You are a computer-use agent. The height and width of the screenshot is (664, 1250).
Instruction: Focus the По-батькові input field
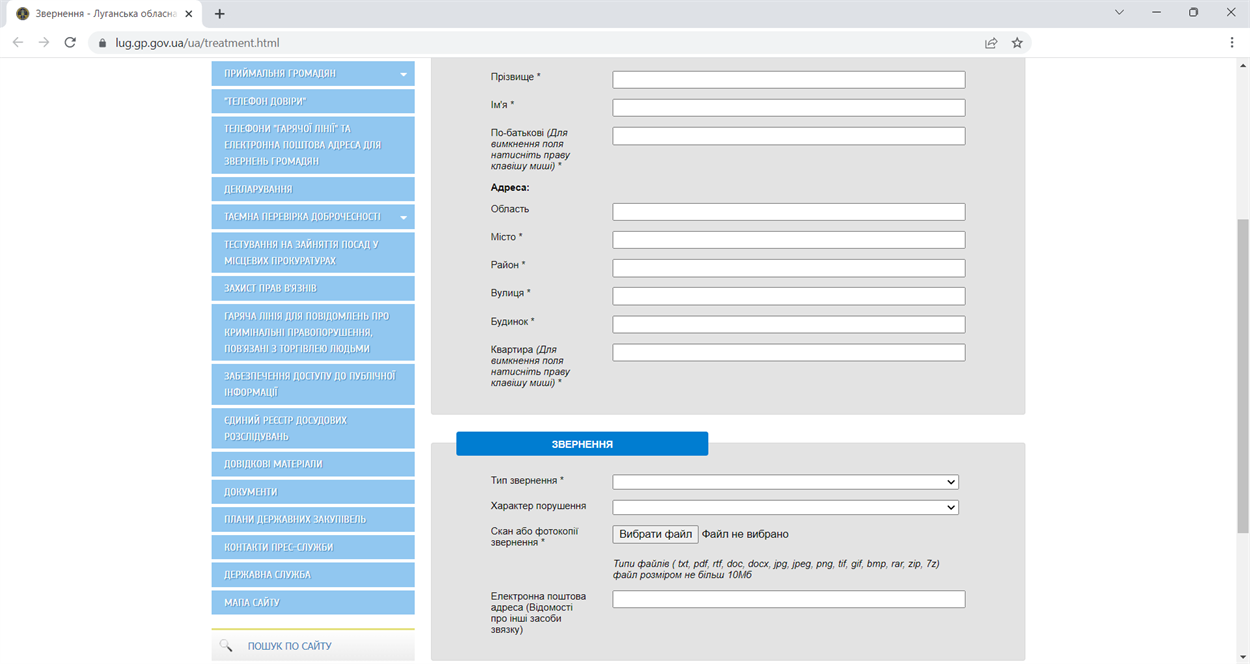click(789, 136)
